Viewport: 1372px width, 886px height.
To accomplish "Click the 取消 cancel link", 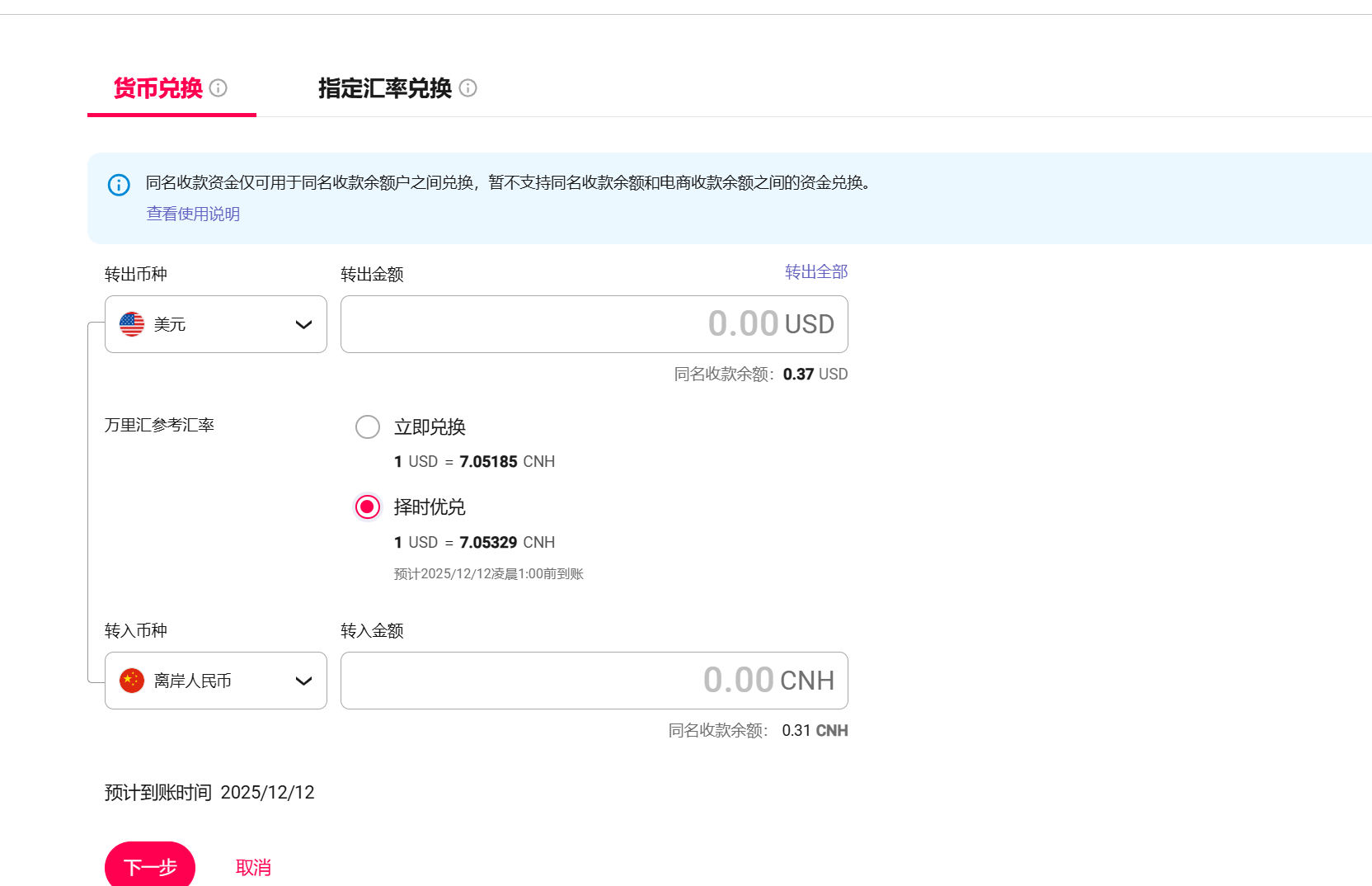I will [253, 868].
